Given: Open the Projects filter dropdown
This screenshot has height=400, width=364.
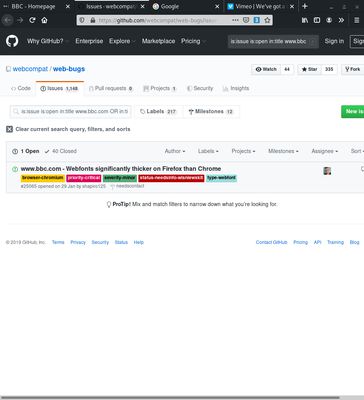Looking at the screenshot, I should pos(243,151).
